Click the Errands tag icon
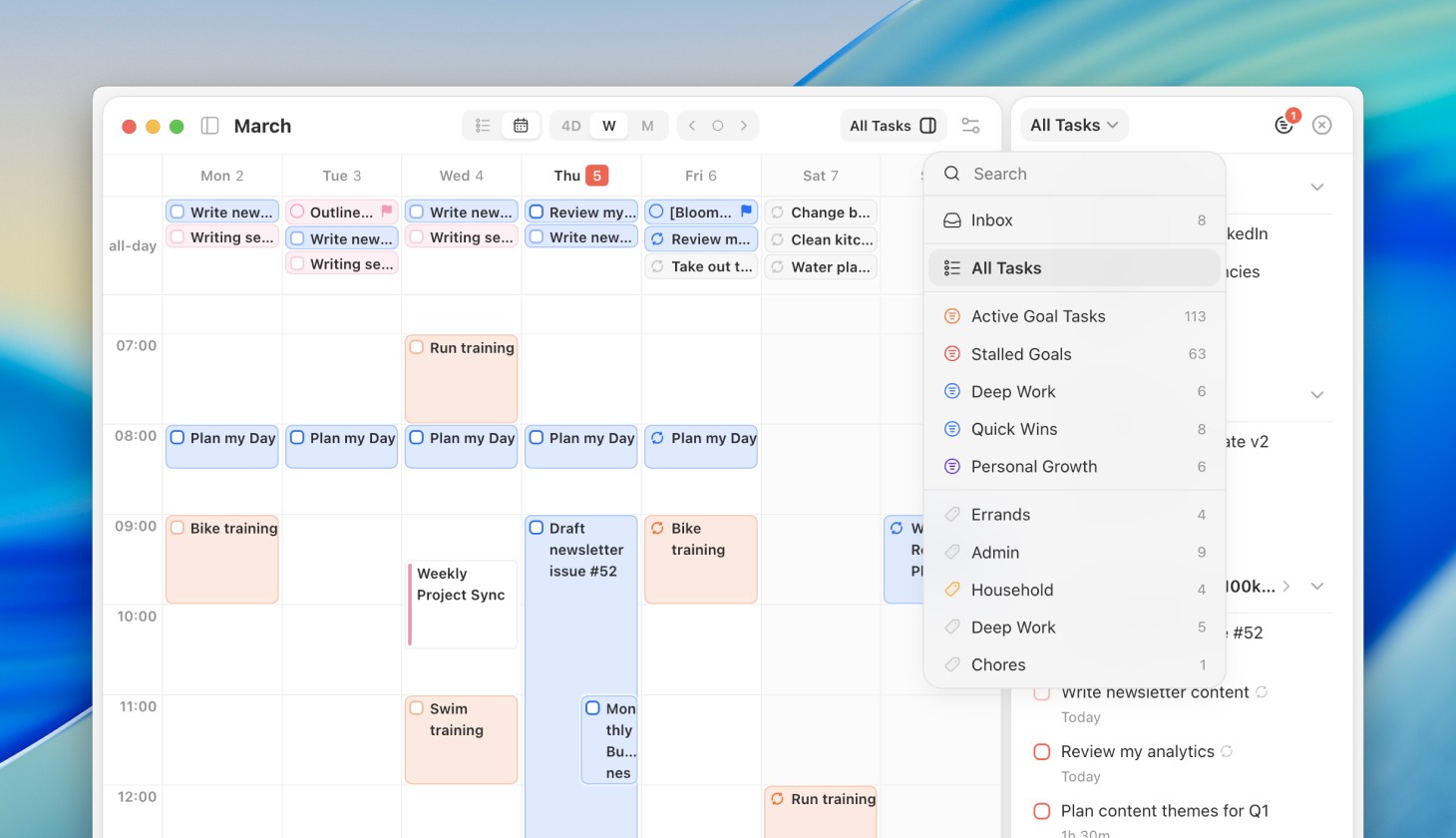Image resolution: width=1456 pixels, height=838 pixels. click(952, 515)
